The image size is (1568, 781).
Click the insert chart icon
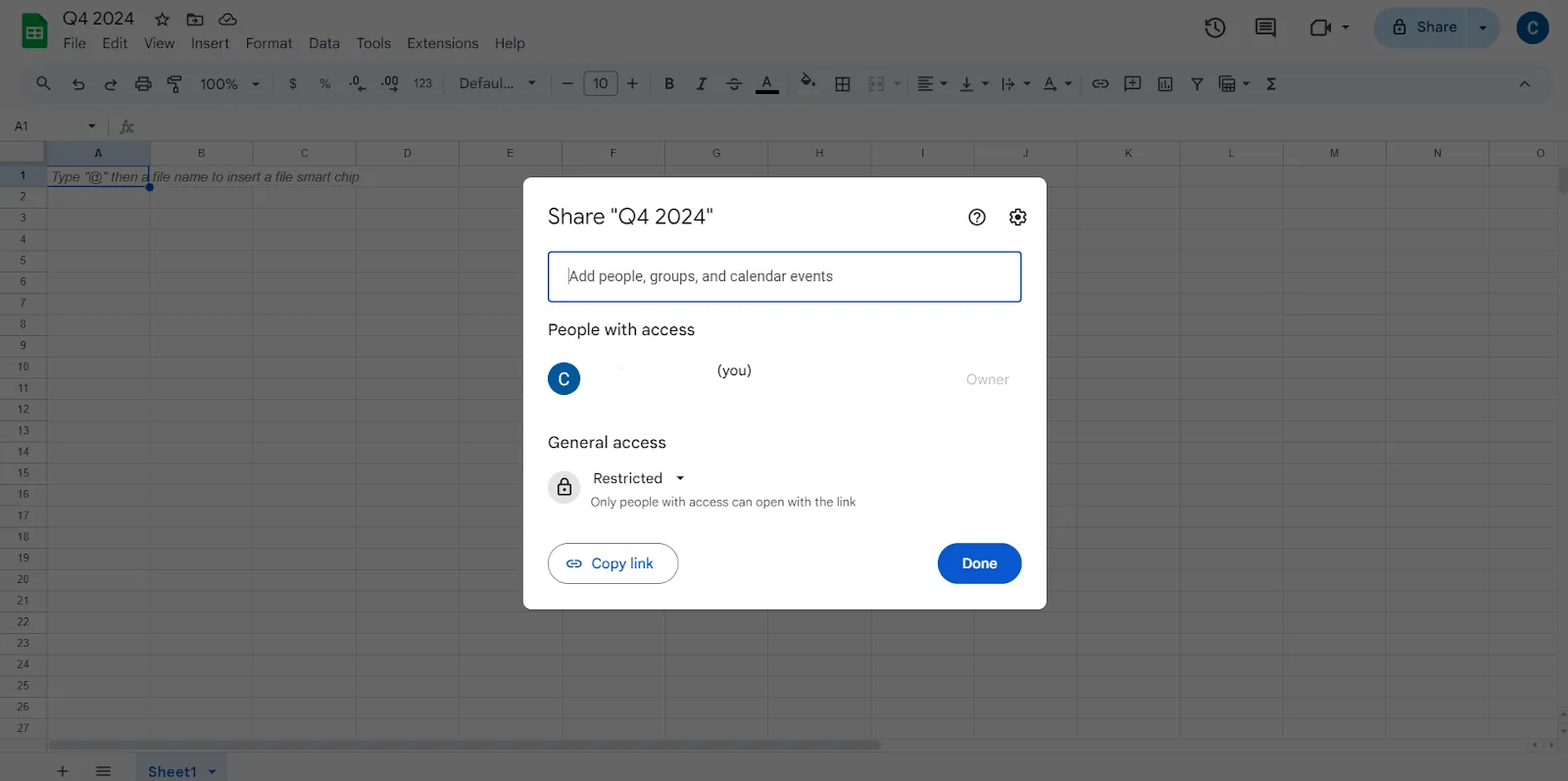pyautogui.click(x=1165, y=84)
